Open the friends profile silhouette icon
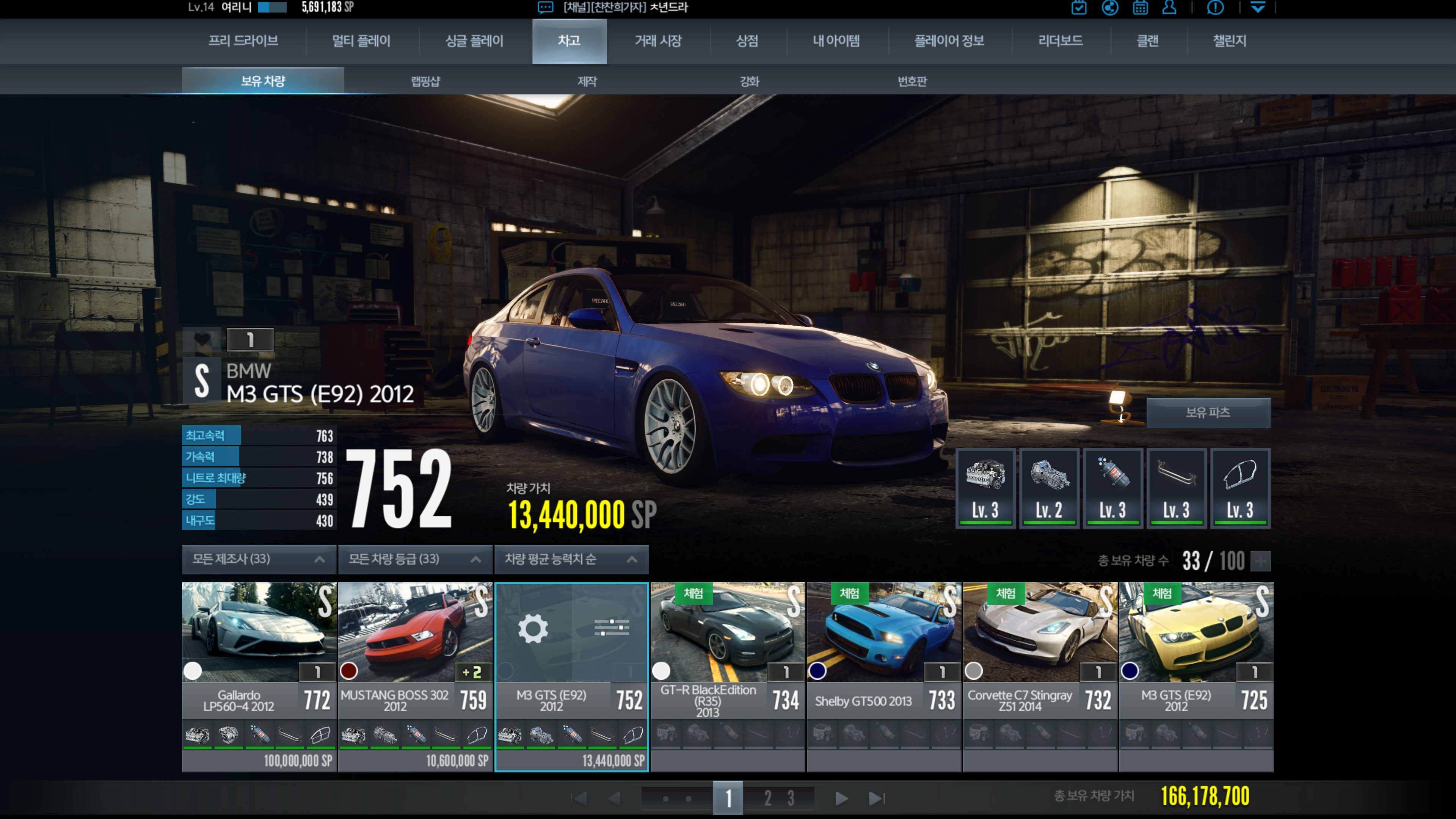1456x819 pixels. coord(1169,7)
